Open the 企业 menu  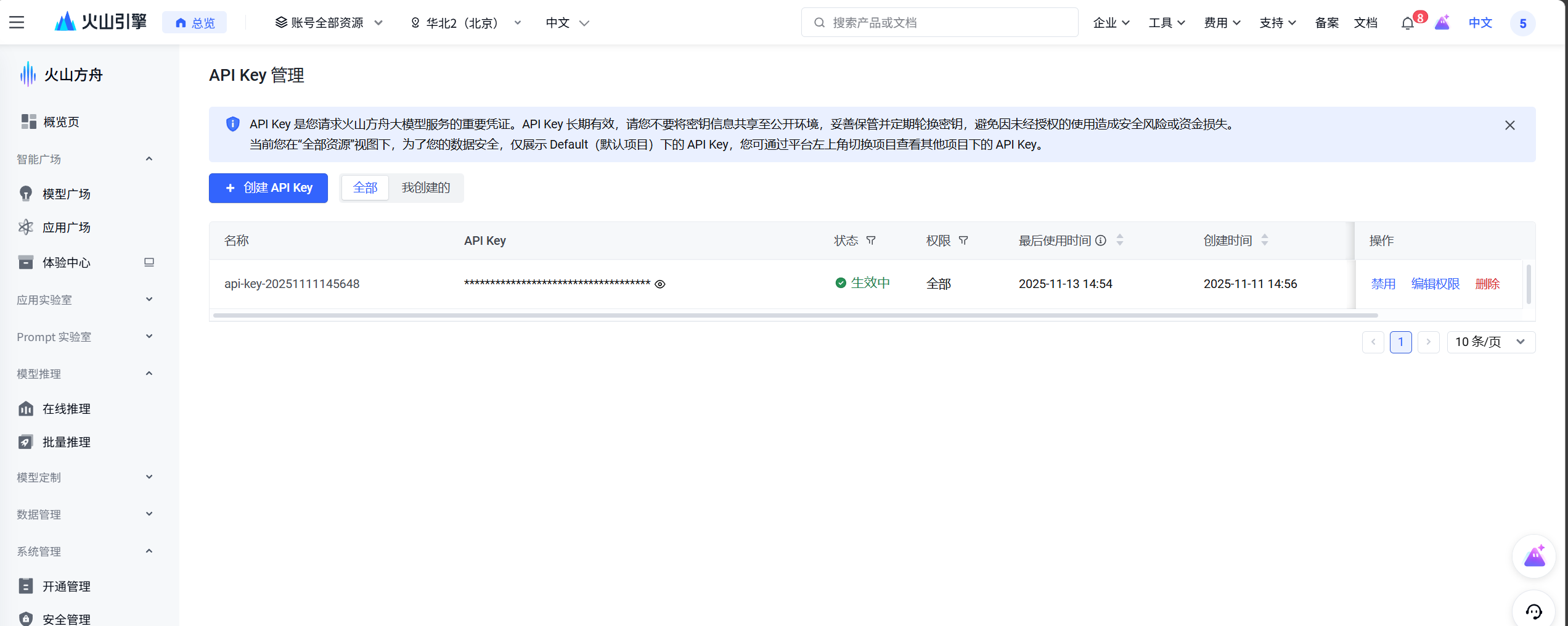click(1111, 23)
